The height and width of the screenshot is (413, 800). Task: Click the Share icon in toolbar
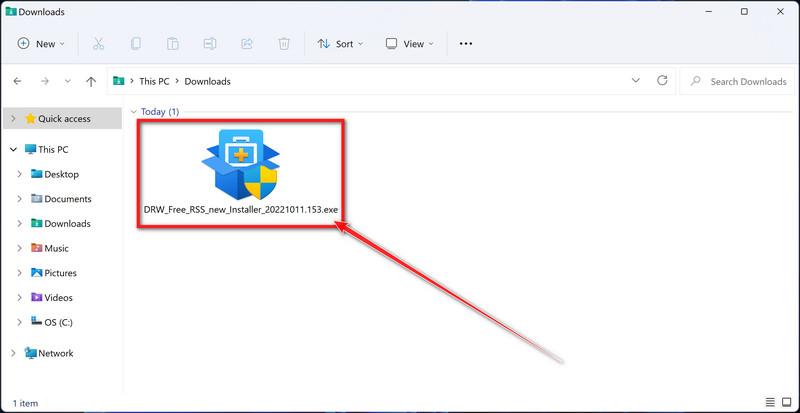pos(247,44)
